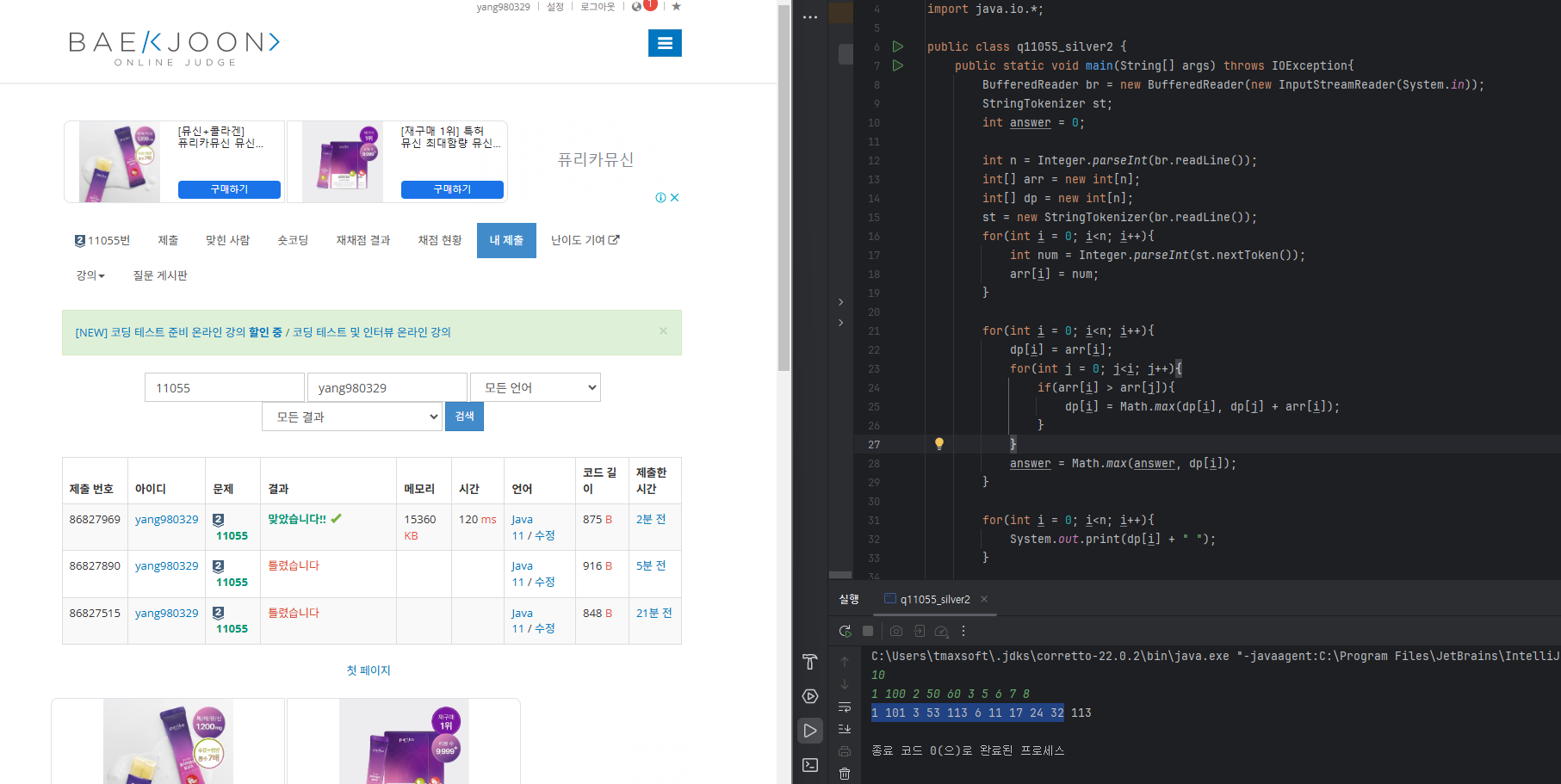
Task: Expand the upper chevron in IntelliJ left strip
Action: [x=841, y=302]
